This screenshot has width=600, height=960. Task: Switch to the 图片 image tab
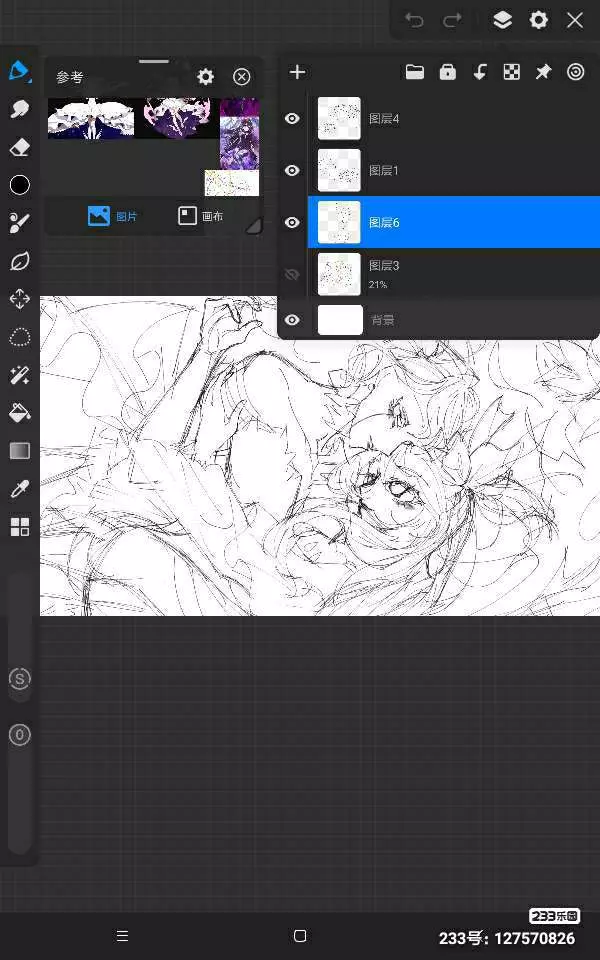(x=113, y=216)
